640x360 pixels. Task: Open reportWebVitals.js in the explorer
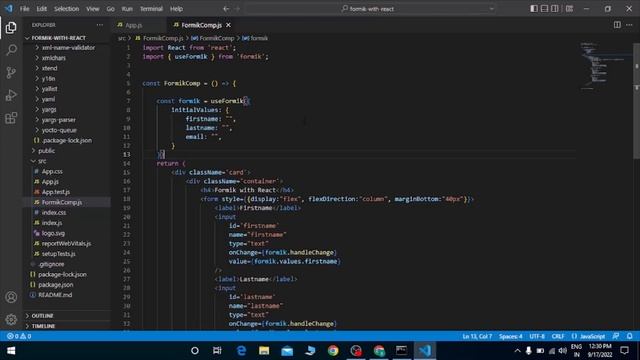(x=66, y=243)
